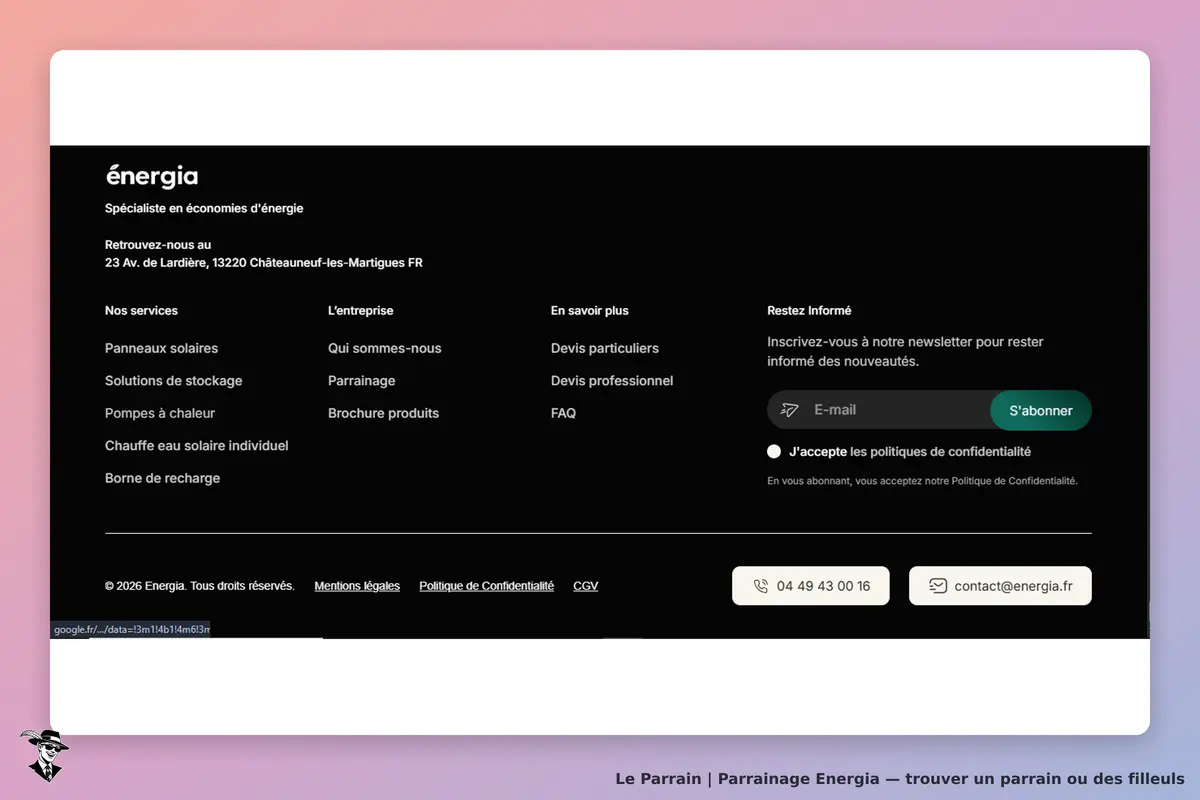The width and height of the screenshot is (1200, 800).
Task: Click 'Restez Informé' heading
Action: 809,311
